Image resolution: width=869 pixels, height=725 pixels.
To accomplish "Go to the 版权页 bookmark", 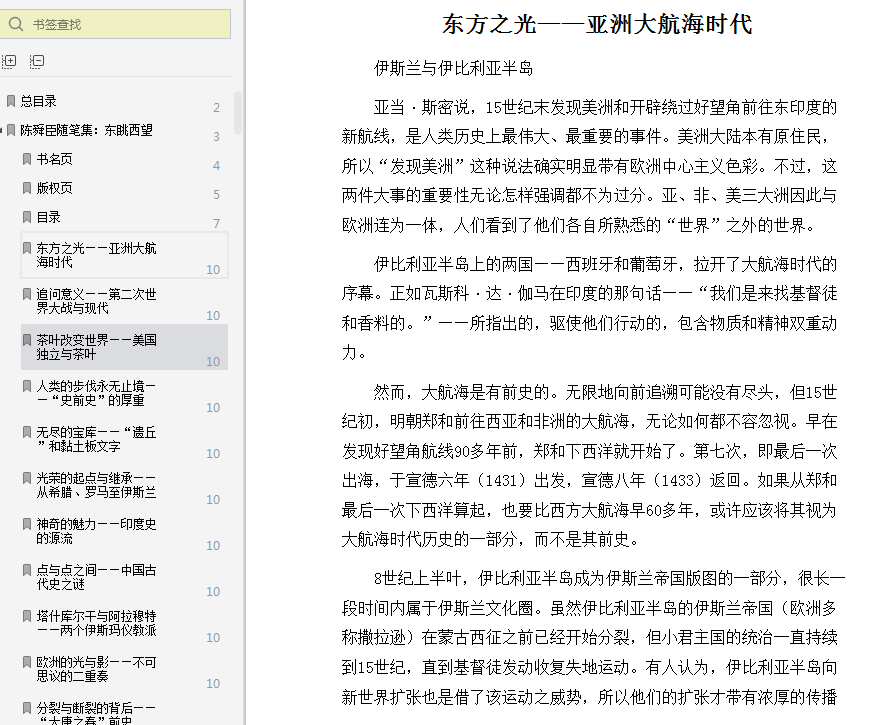I will 54,188.
